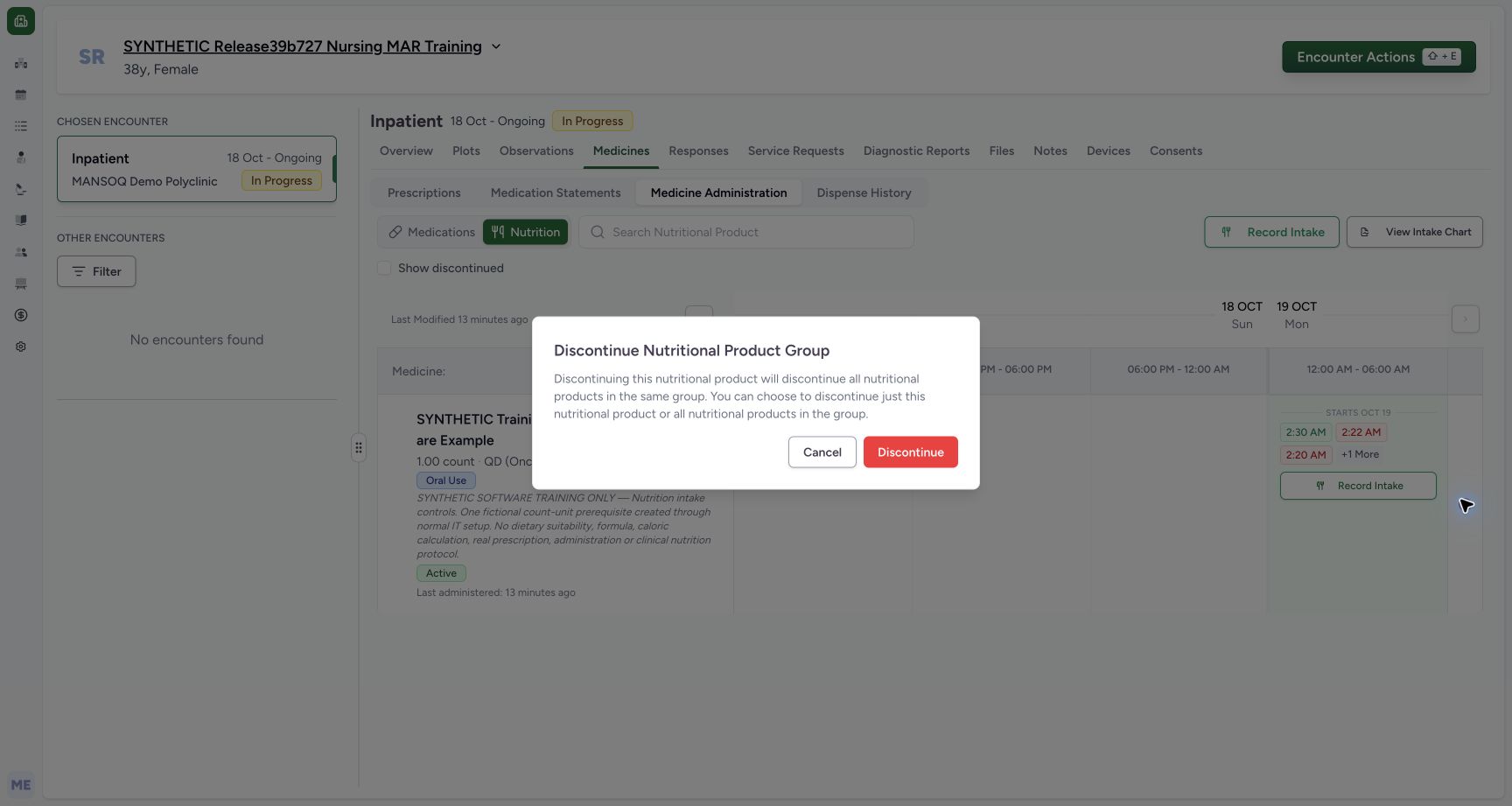
Task: Open the book resources sidebar icon
Action: [x=21, y=221]
